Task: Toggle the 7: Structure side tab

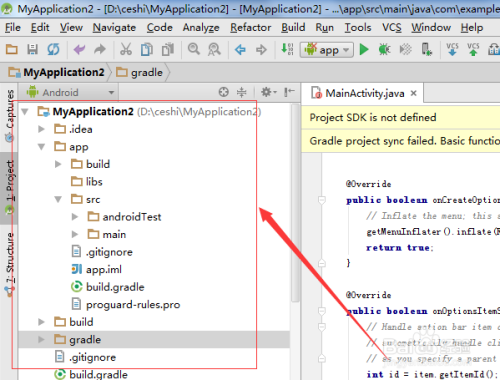Action: tap(10, 264)
